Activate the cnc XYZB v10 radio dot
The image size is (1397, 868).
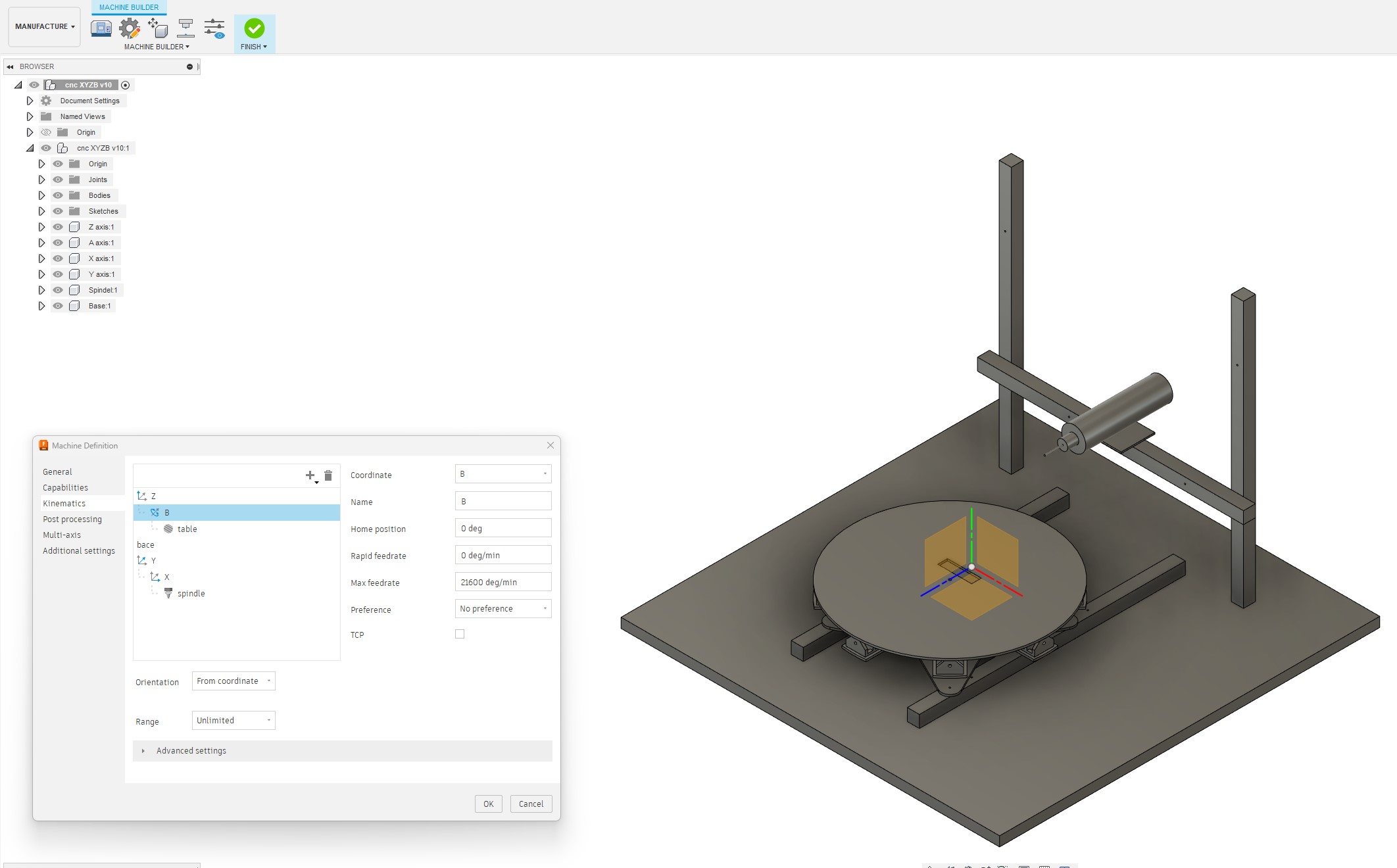click(125, 85)
